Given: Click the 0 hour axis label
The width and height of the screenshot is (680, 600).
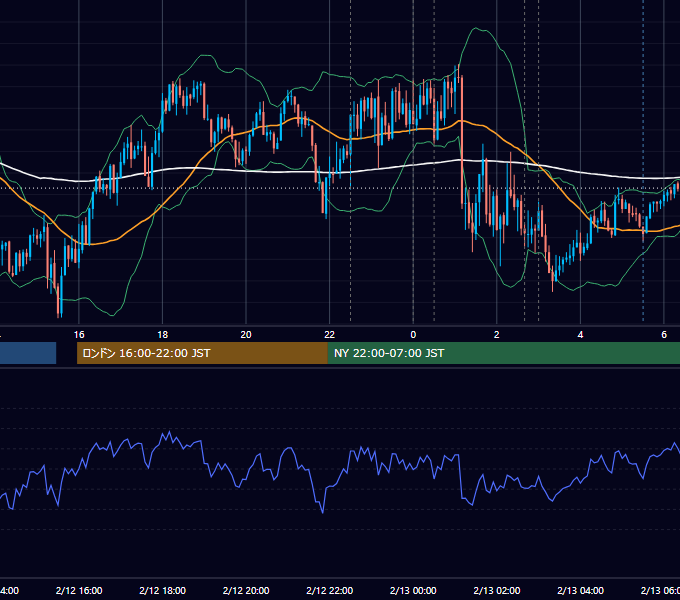Looking at the screenshot, I should (x=413, y=335).
